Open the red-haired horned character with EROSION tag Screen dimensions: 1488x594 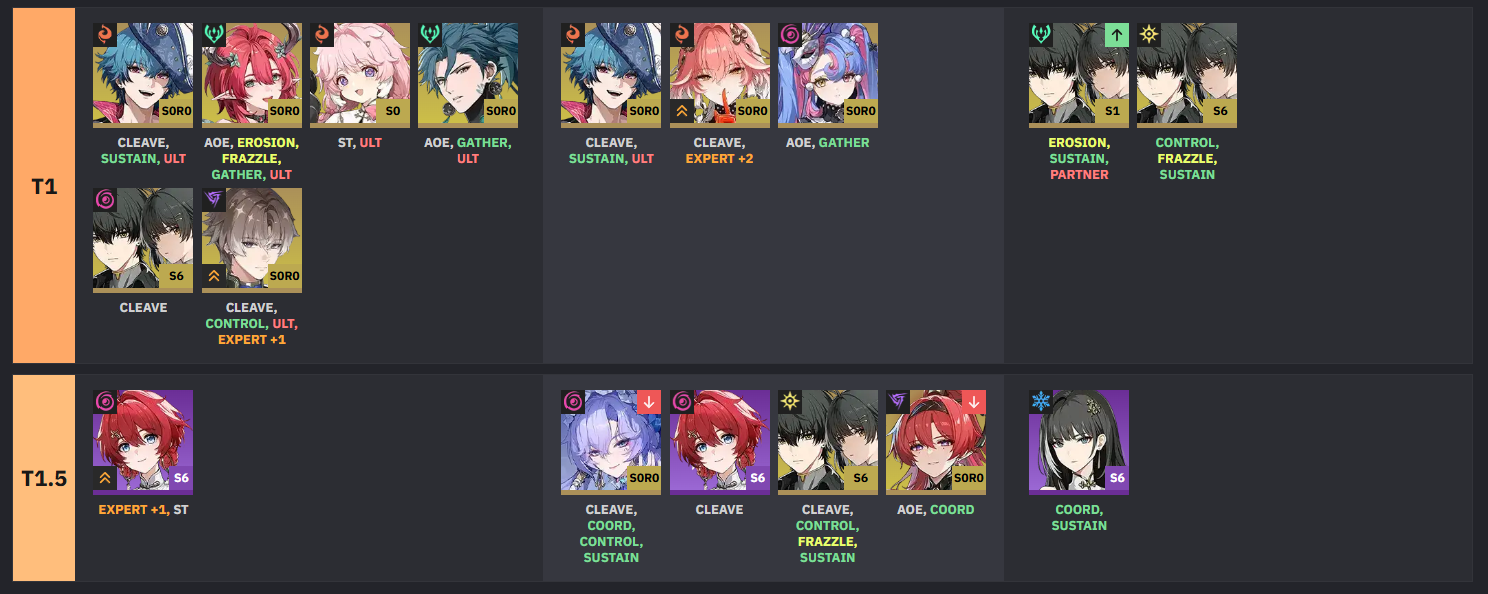(252, 75)
